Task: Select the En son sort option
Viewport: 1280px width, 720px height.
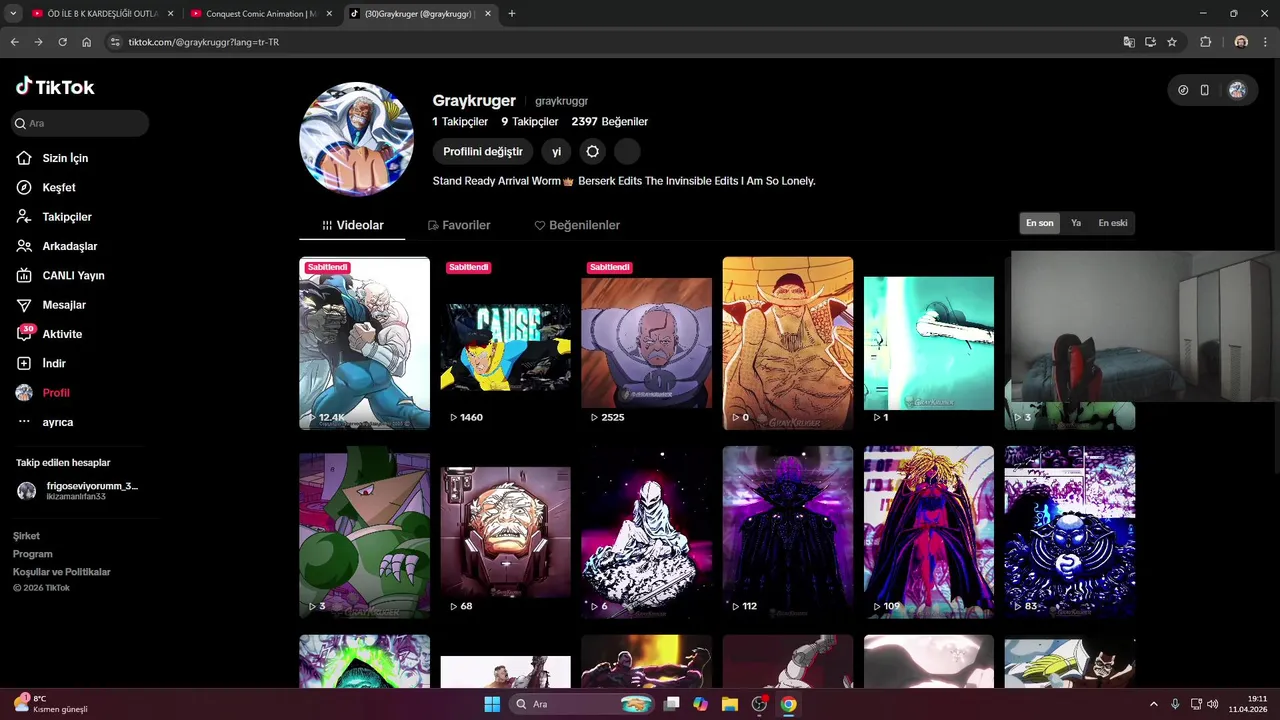Action: point(1039,223)
